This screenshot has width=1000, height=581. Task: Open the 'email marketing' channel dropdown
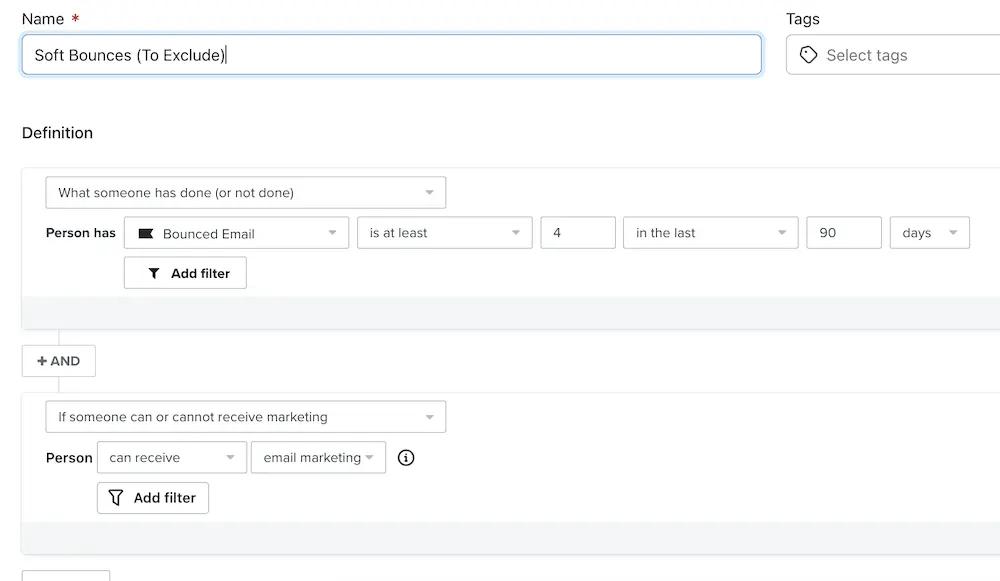(318, 457)
